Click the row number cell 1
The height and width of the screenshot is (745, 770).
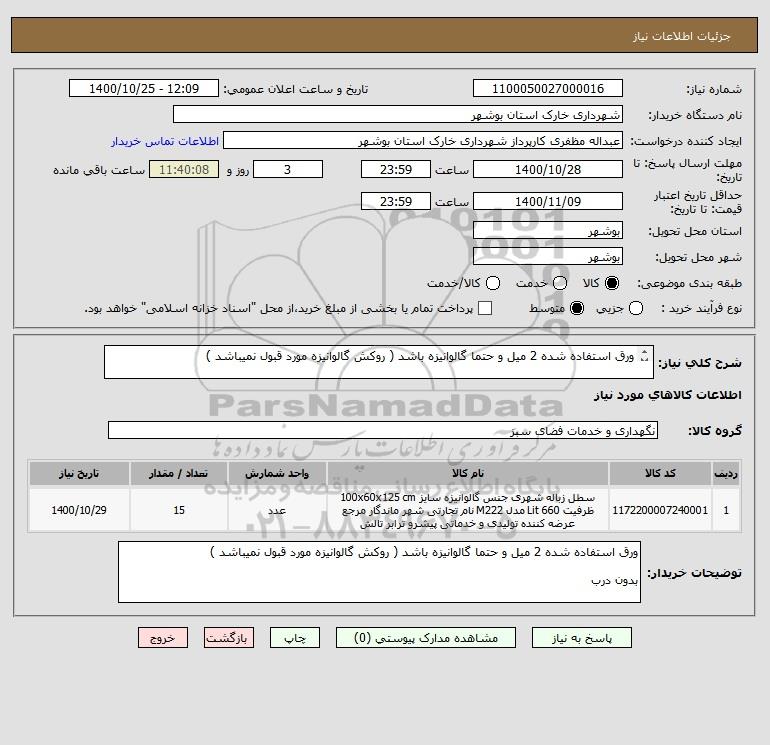coord(726,510)
